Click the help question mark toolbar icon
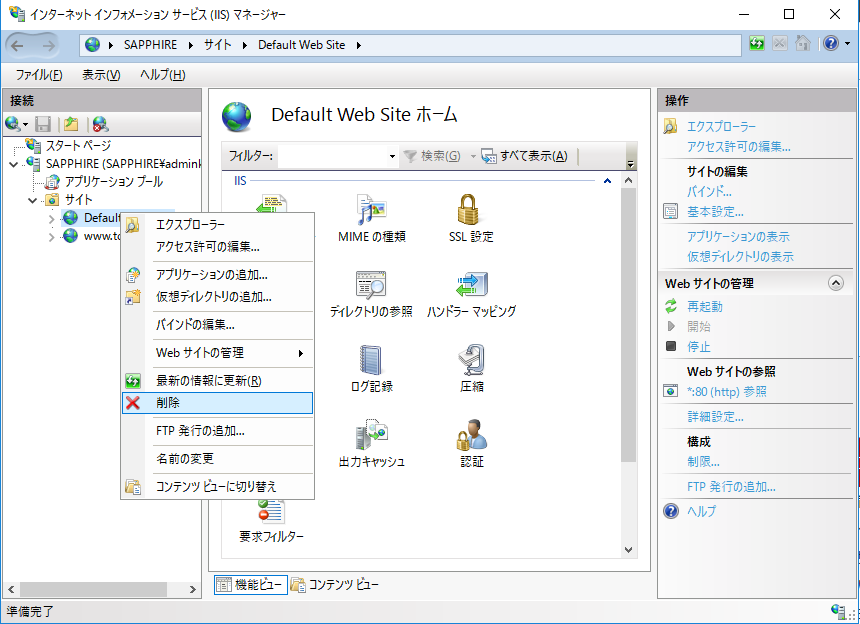The width and height of the screenshot is (860, 624). (x=831, y=43)
